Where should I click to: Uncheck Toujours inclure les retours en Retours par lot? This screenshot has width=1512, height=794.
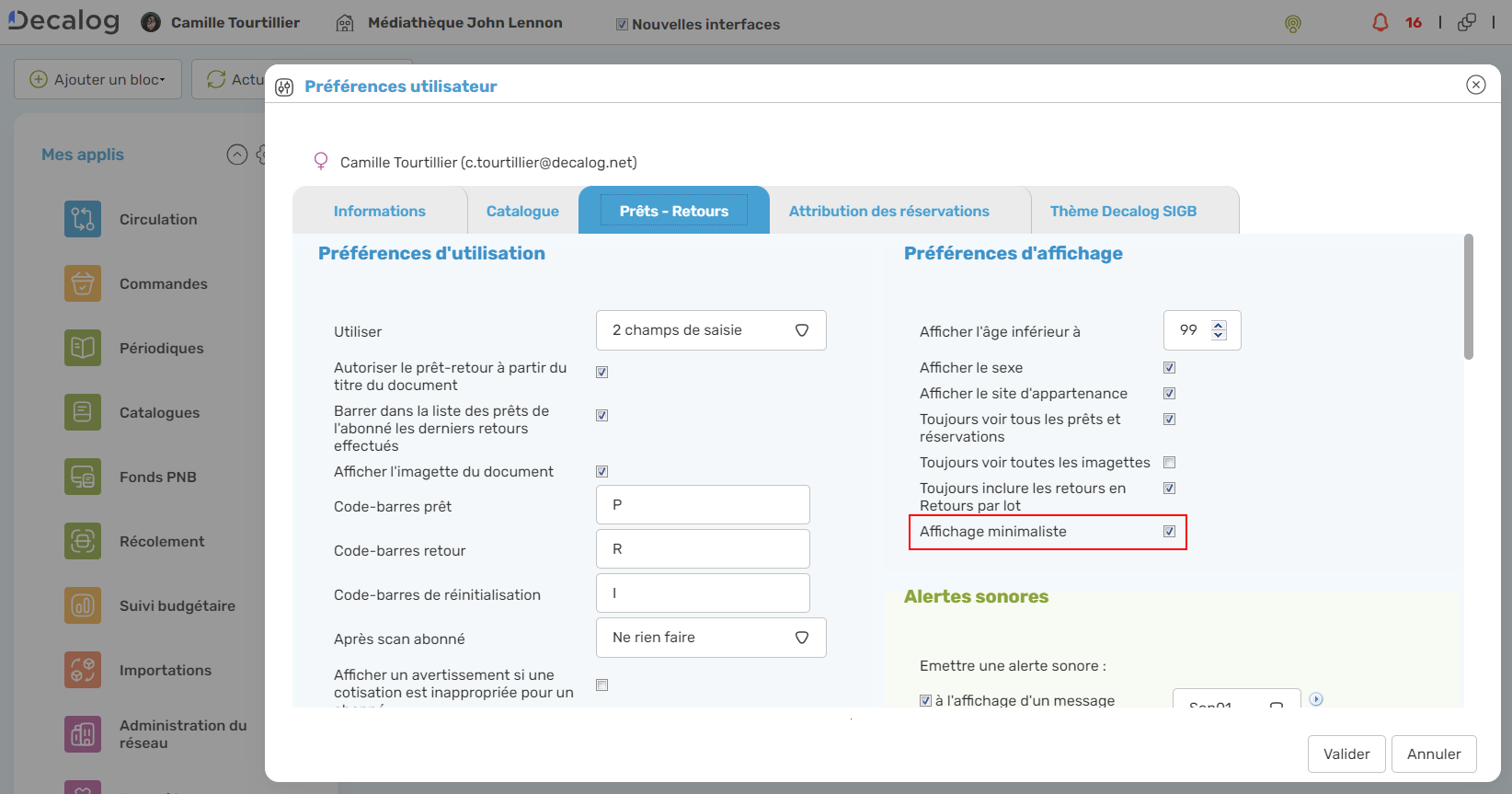tap(1169, 488)
